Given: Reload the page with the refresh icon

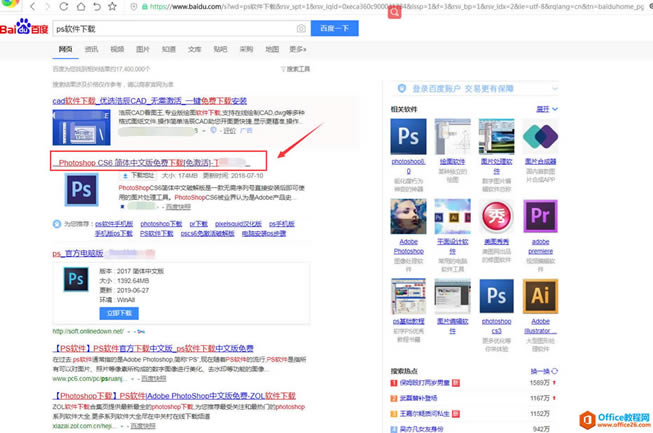Looking at the screenshot, I should coord(64,6).
